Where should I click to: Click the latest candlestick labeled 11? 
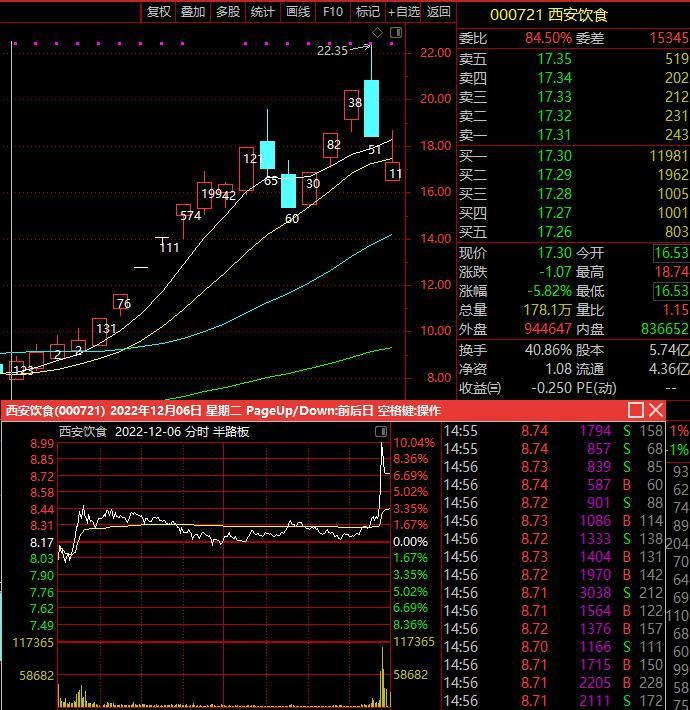393,172
